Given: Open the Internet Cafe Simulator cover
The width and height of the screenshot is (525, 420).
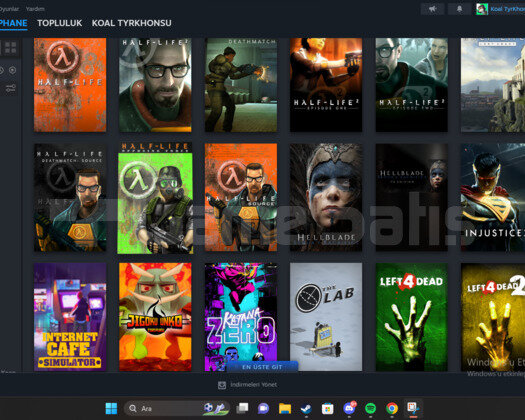Looking at the screenshot, I should [x=70, y=317].
